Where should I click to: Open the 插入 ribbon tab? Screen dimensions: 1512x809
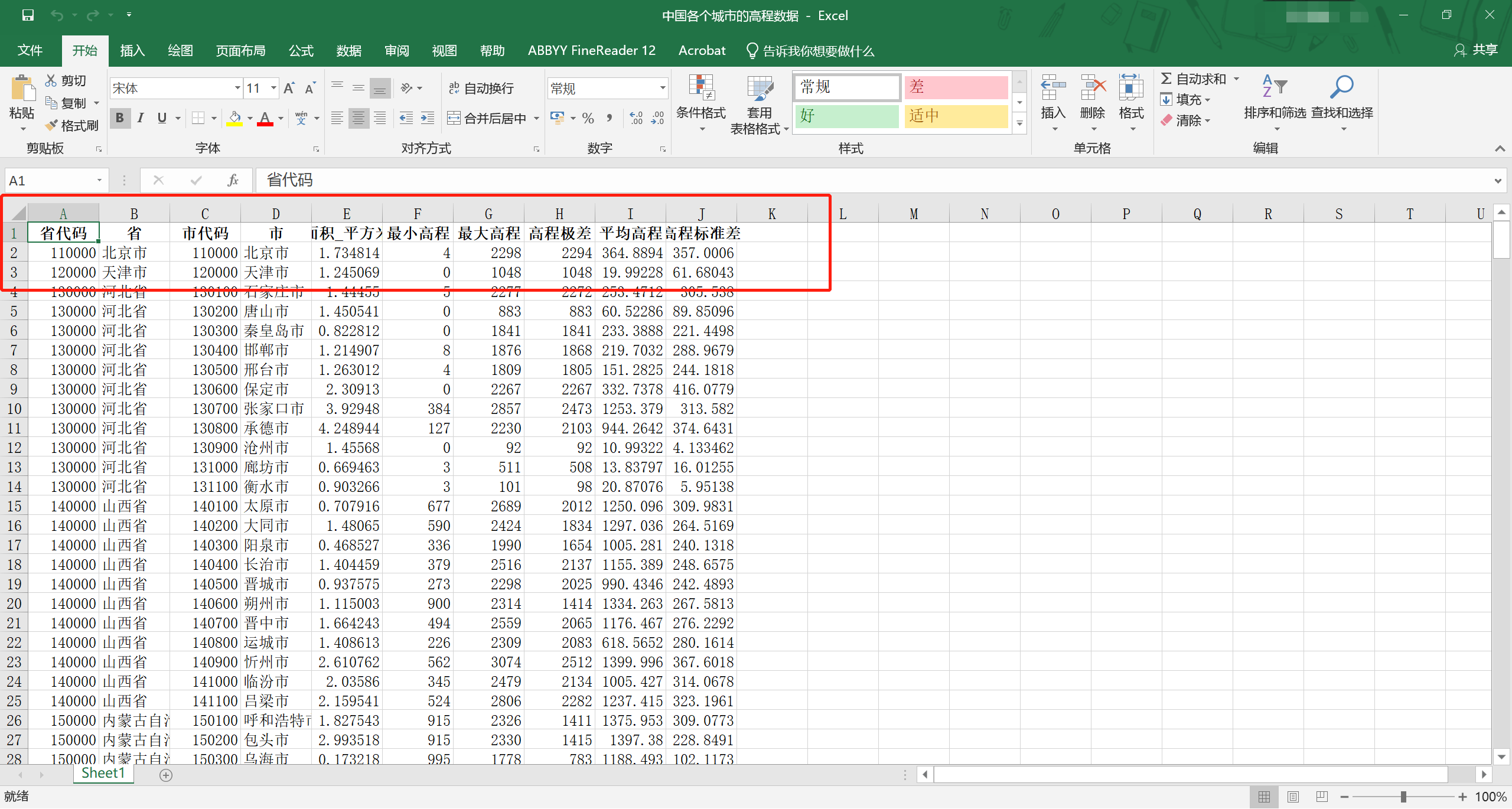pos(132,51)
